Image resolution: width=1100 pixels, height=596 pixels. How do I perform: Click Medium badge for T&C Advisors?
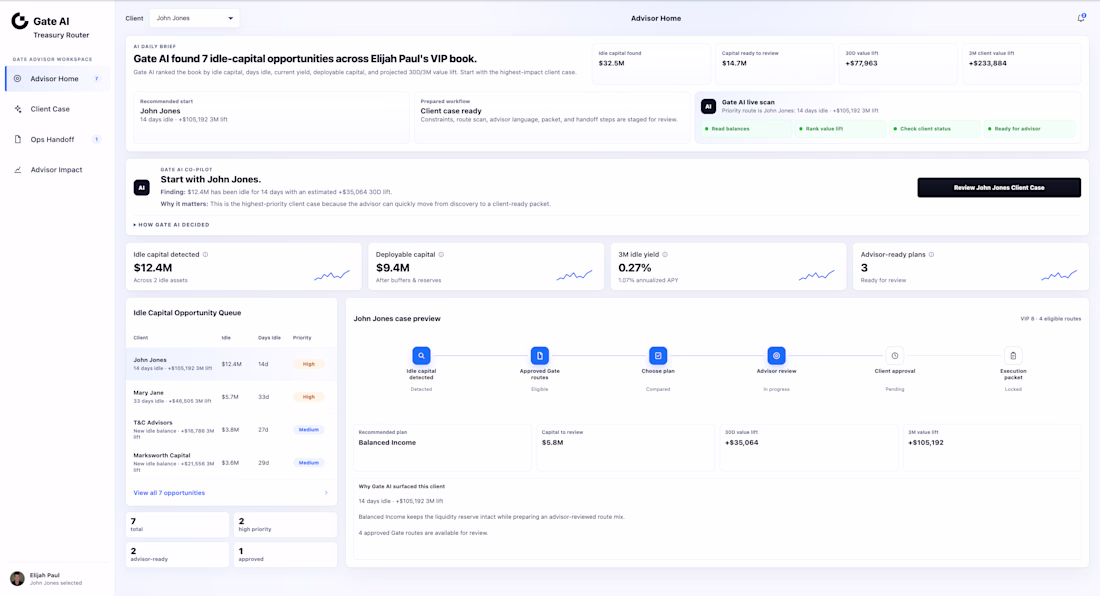[x=309, y=430]
